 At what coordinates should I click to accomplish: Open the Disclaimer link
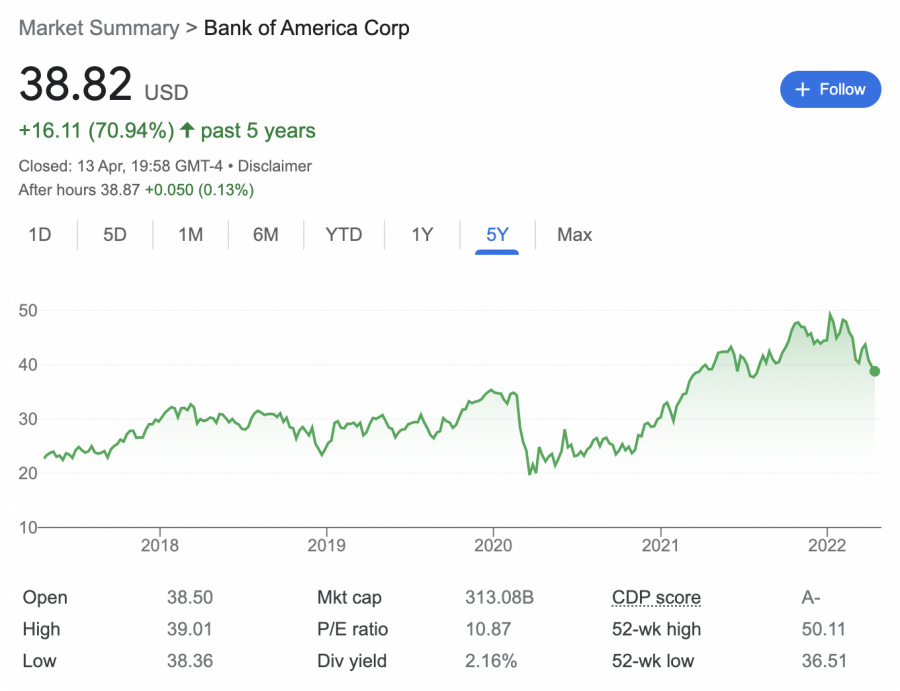277,166
